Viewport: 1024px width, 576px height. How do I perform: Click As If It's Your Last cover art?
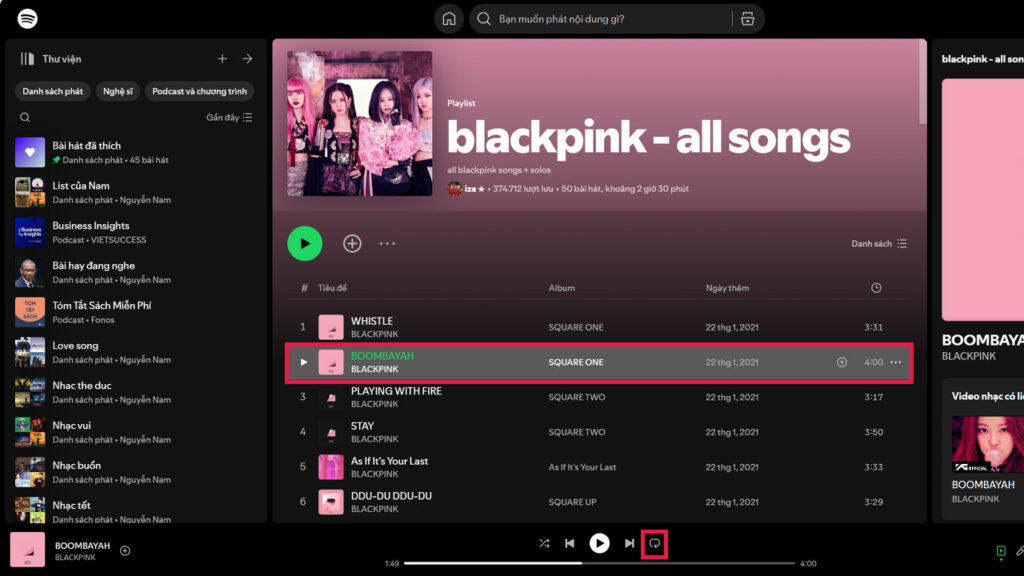pos(330,467)
